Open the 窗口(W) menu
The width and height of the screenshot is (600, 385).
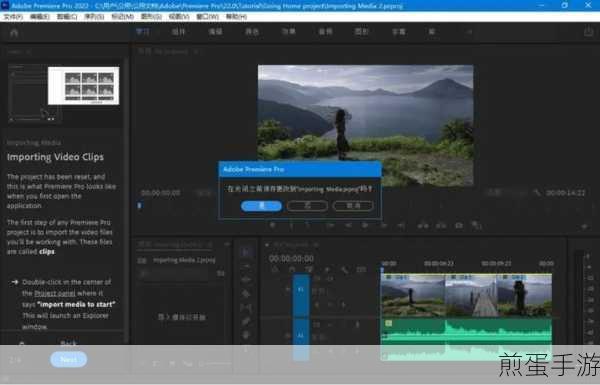pos(207,17)
